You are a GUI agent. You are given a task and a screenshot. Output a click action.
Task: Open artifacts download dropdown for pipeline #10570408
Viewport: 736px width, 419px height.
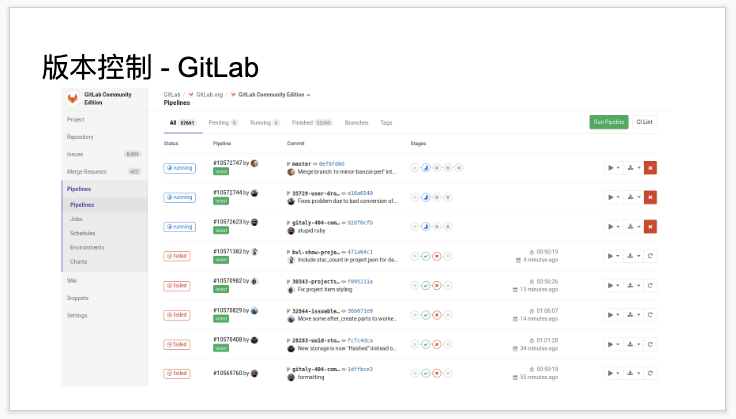pos(634,344)
